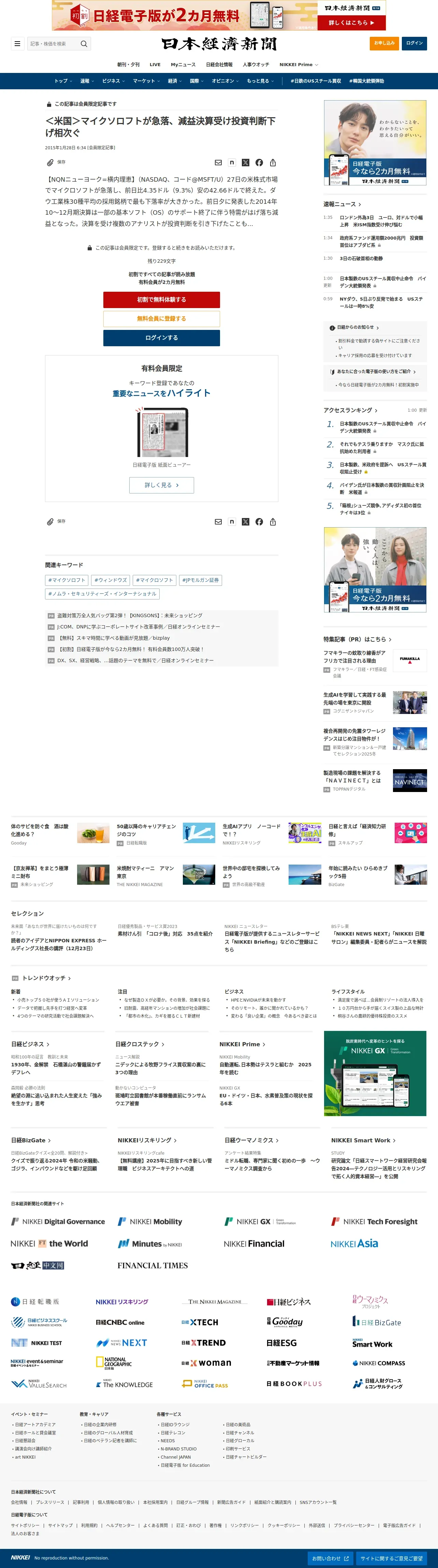
Task: Click the NAVINECT PR thumbnail
Action: [x=409, y=780]
